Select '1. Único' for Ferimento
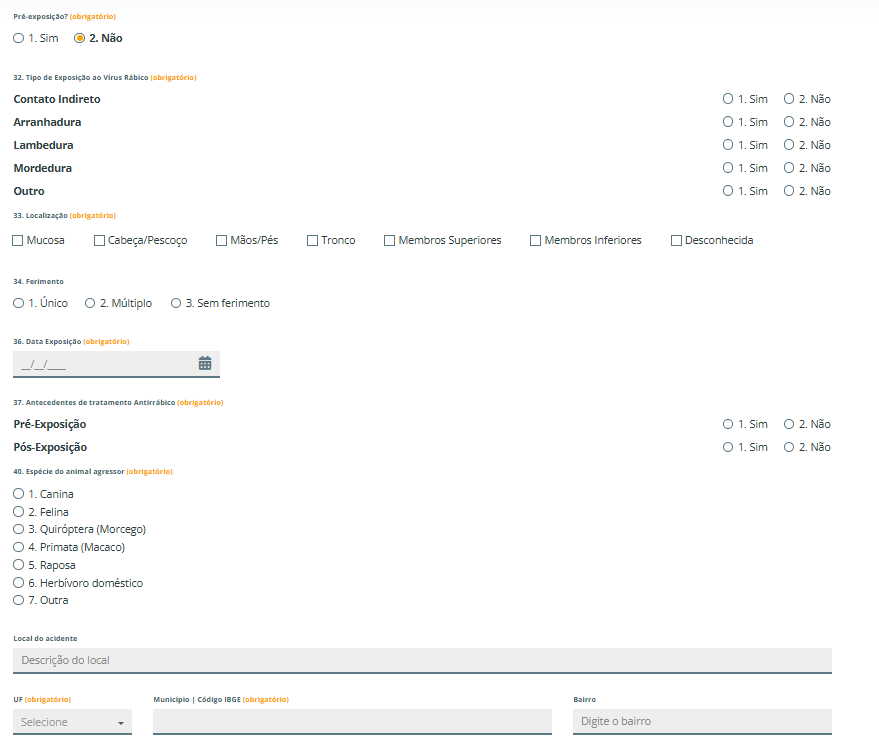The height and width of the screenshot is (753, 879). pyautogui.click(x=18, y=303)
